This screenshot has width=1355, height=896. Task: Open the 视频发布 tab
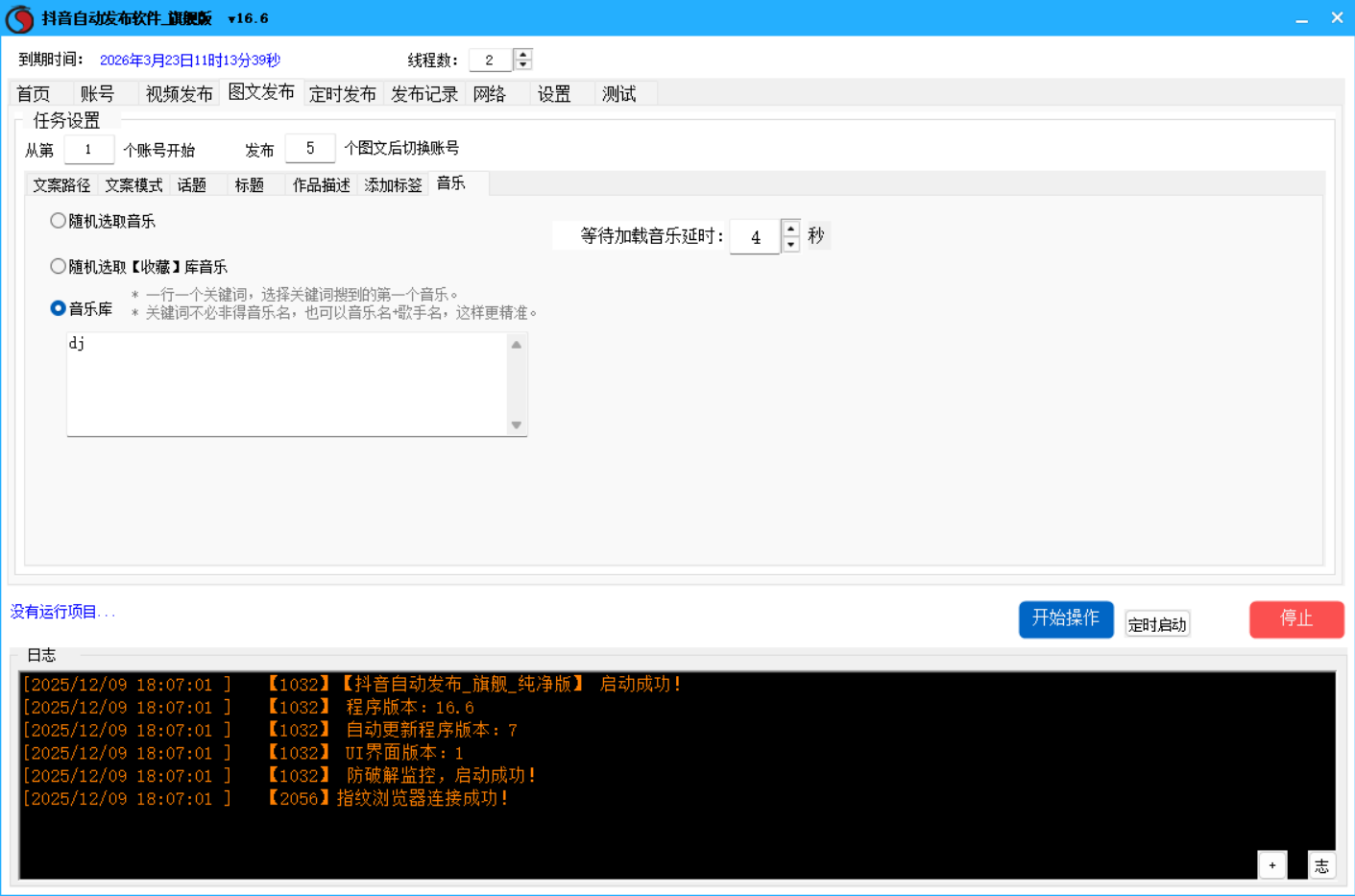[179, 94]
